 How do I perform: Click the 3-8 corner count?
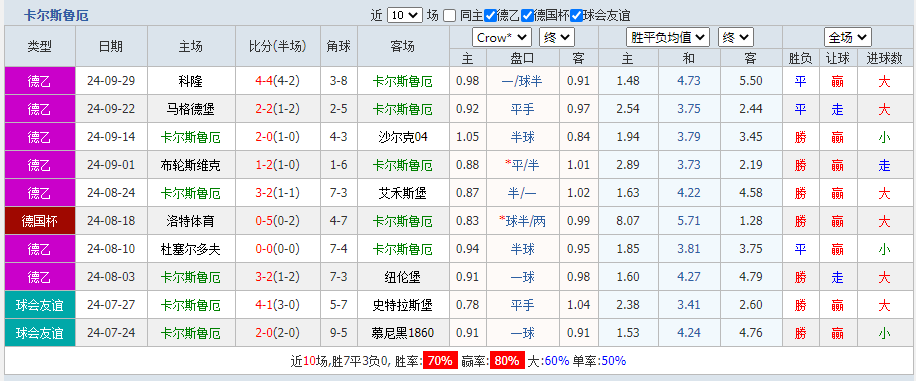338,81
